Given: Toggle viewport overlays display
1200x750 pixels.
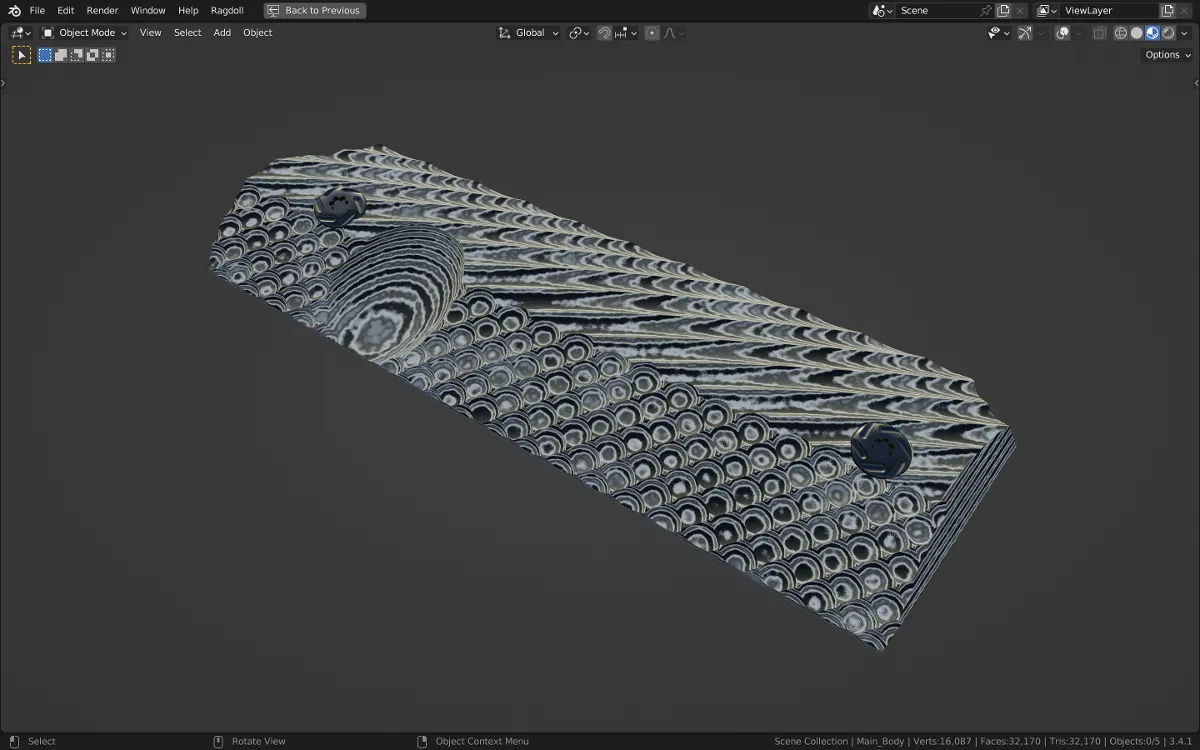Looking at the screenshot, I should 1062,33.
